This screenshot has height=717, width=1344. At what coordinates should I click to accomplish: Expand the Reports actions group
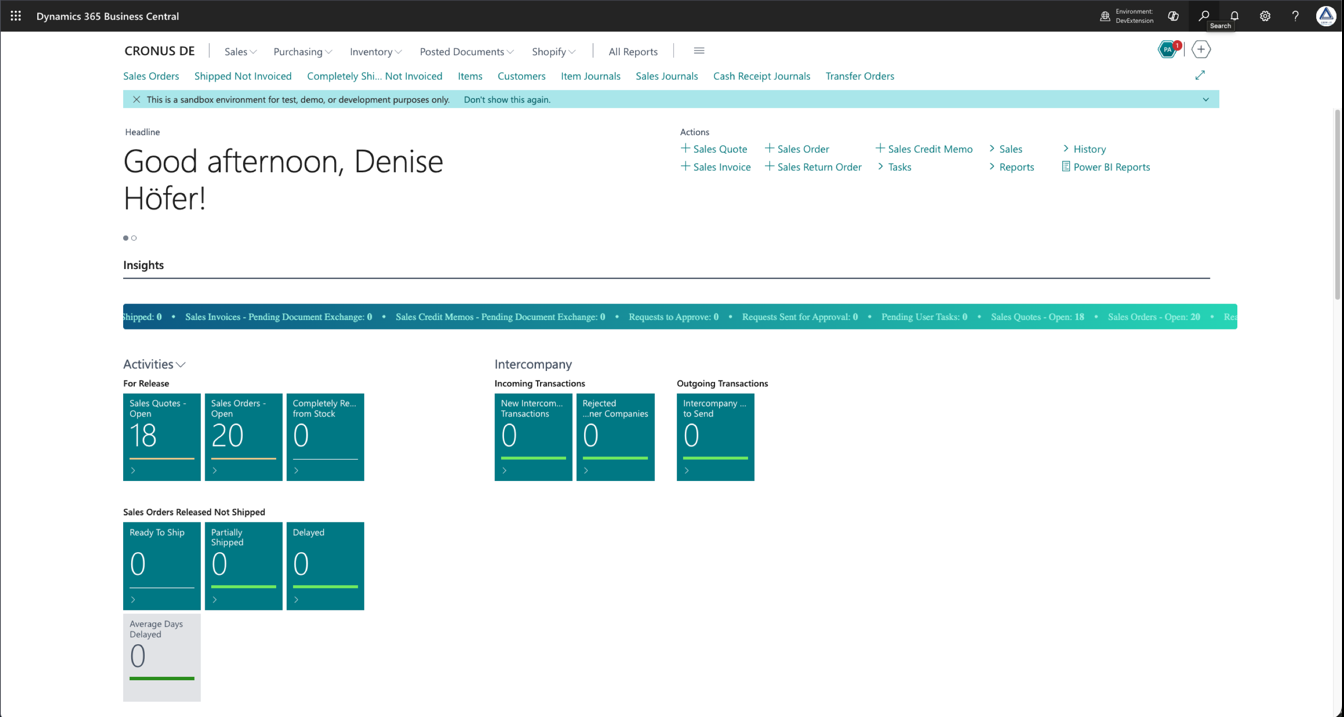pos(1012,167)
